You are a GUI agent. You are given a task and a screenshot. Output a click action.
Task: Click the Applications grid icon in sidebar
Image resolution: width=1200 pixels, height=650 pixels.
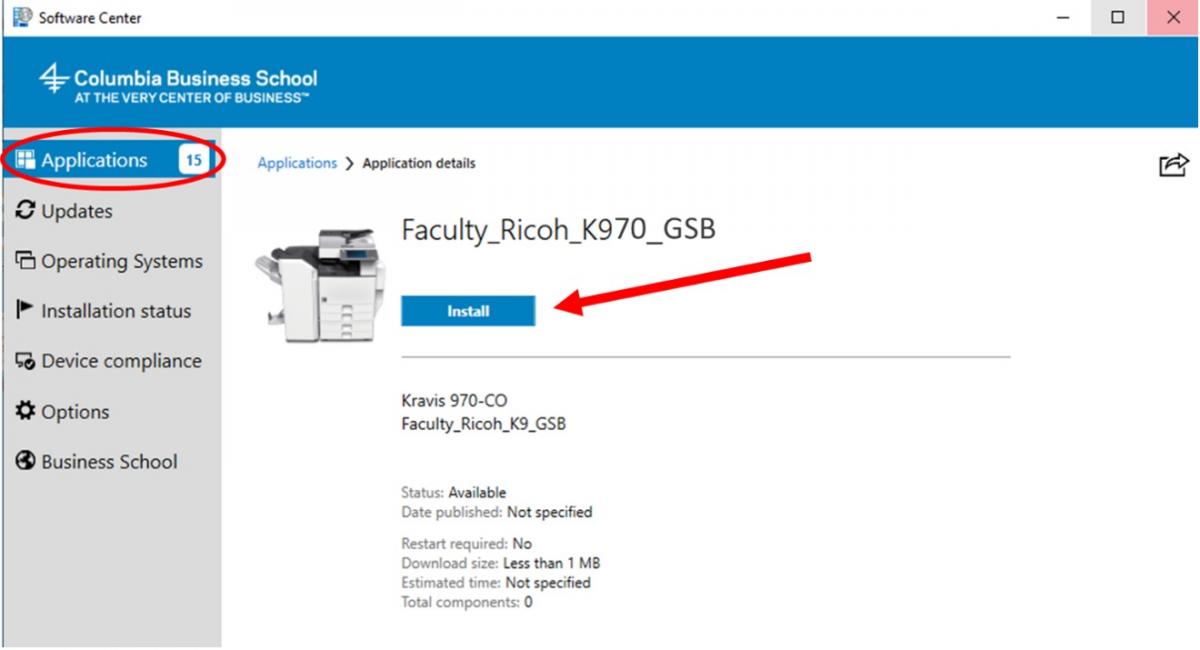pyautogui.click(x=26, y=160)
